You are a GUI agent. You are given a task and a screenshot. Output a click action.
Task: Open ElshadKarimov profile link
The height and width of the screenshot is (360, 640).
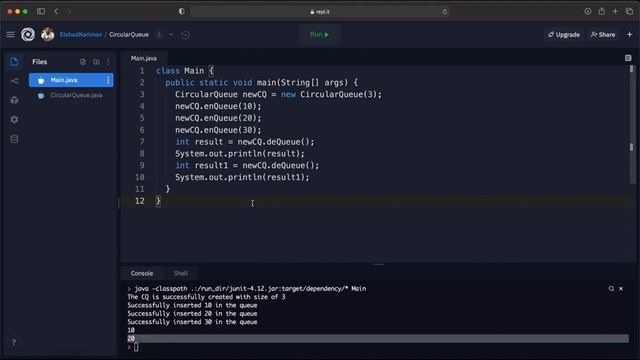click(x=80, y=35)
